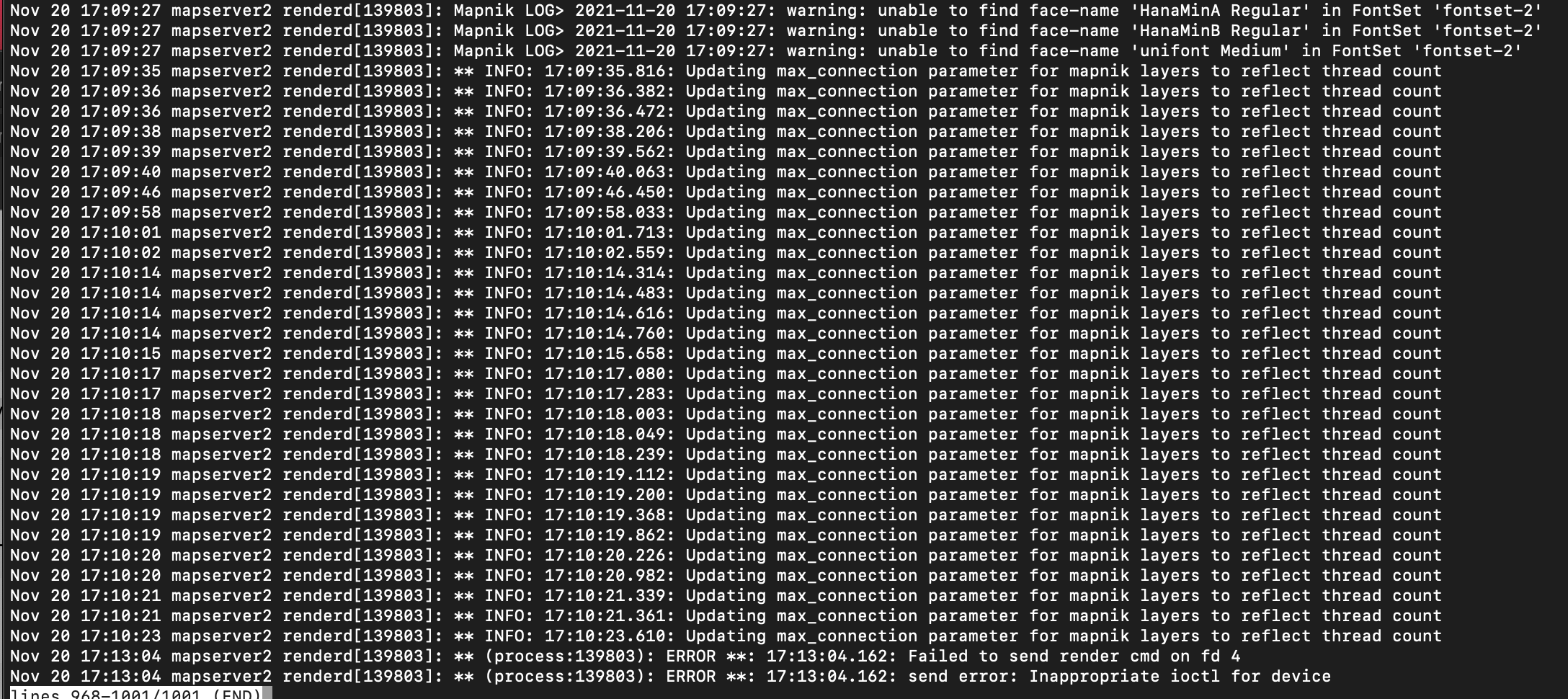Click the 'lines 968-1001/1001 (END)' pager status
This screenshot has height=699, width=1568.
136,693
